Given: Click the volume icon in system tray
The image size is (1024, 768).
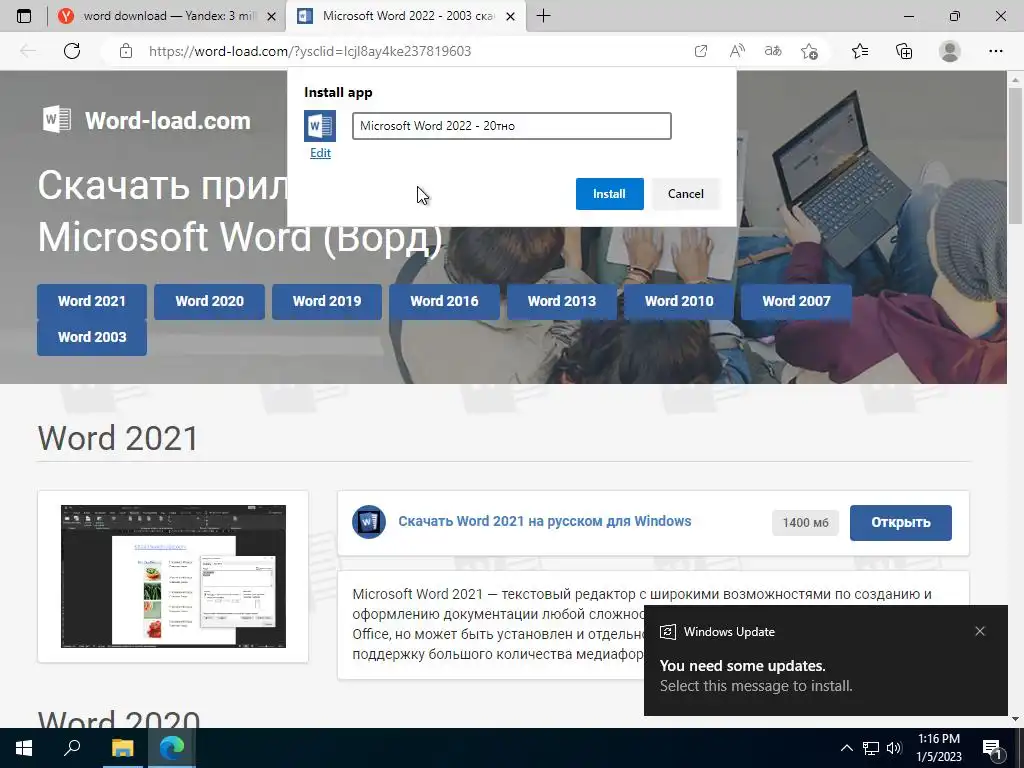Looking at the screenshot, I should point(894,748).
